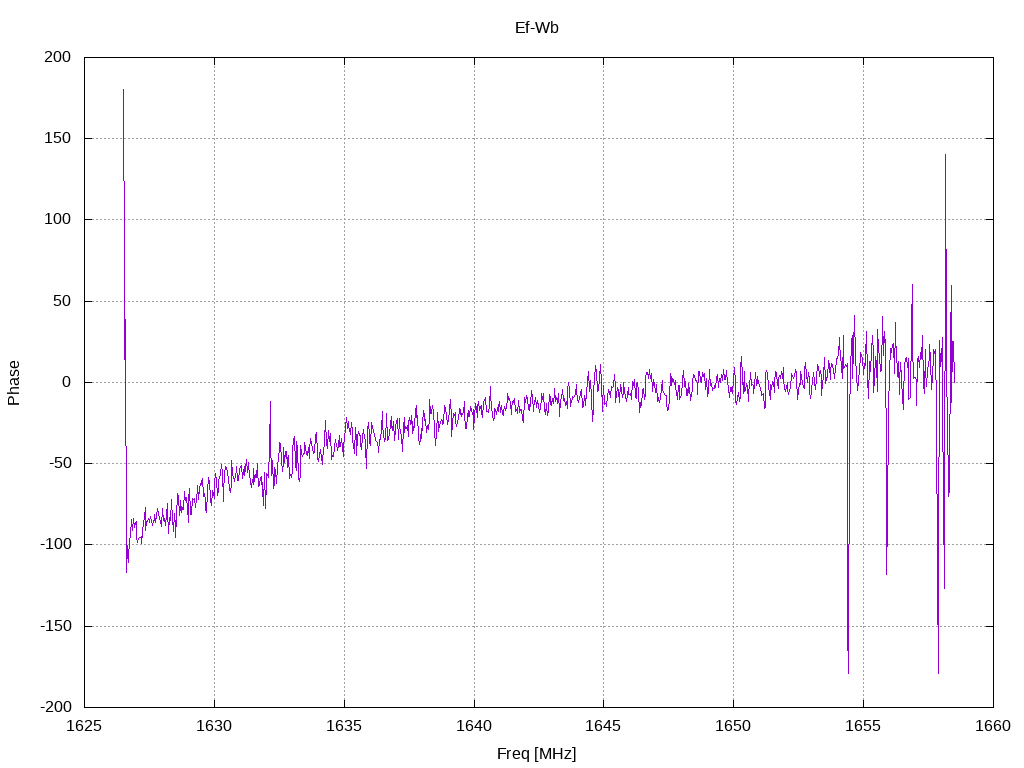
Task: Click the Phase axis label
Action: point(14,383)
